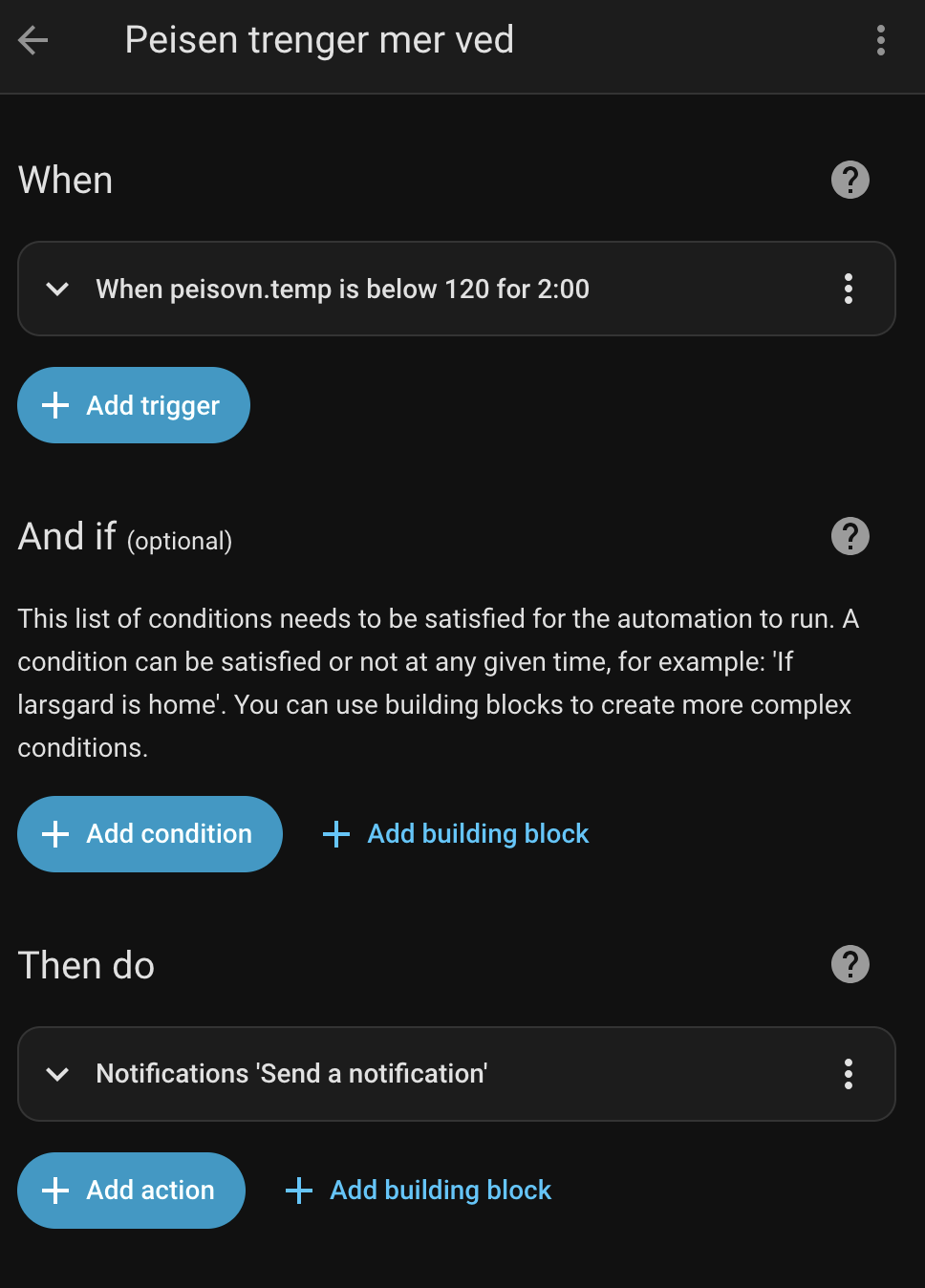
Task: Click plus icon beside condition building block
Action: [336, 834]
